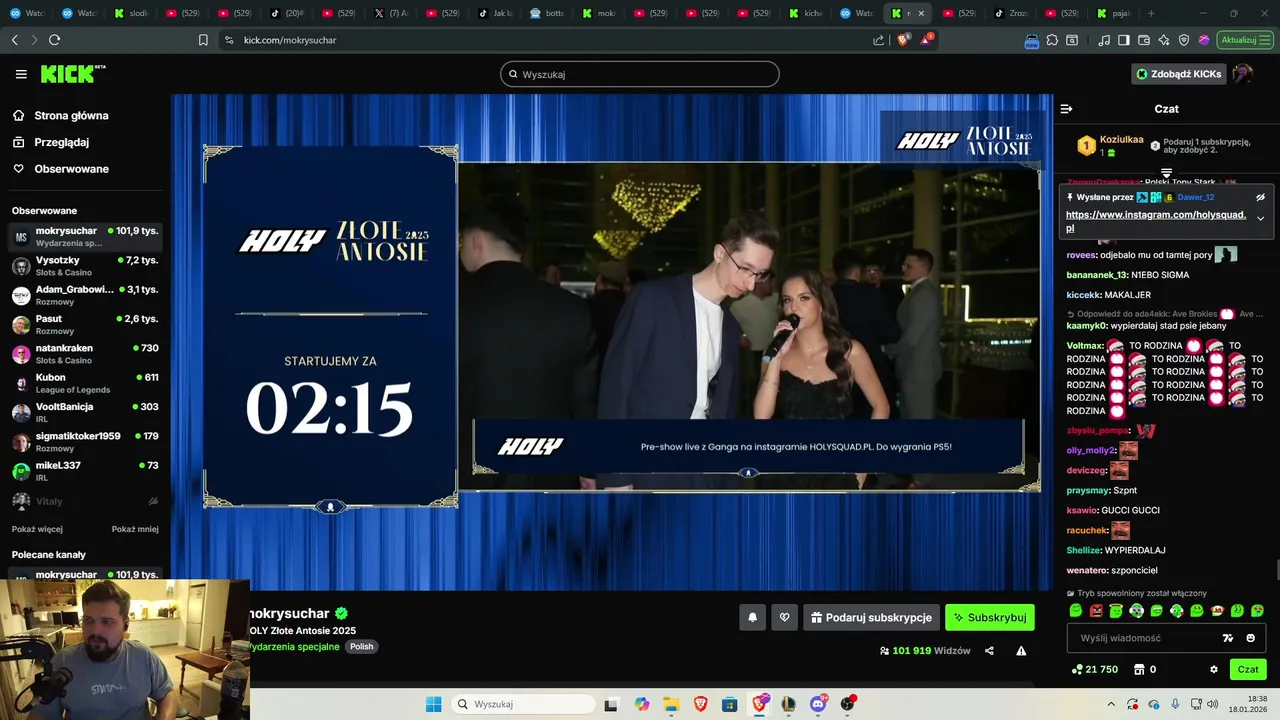
Task: Open Strona główna in sidebar
Action: coord(62,116)
